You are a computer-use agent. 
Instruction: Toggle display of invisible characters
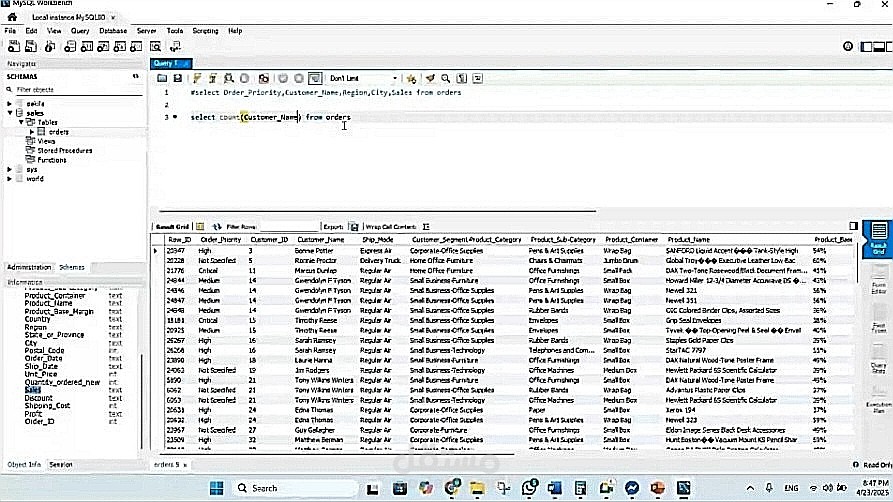click(462, 78)
